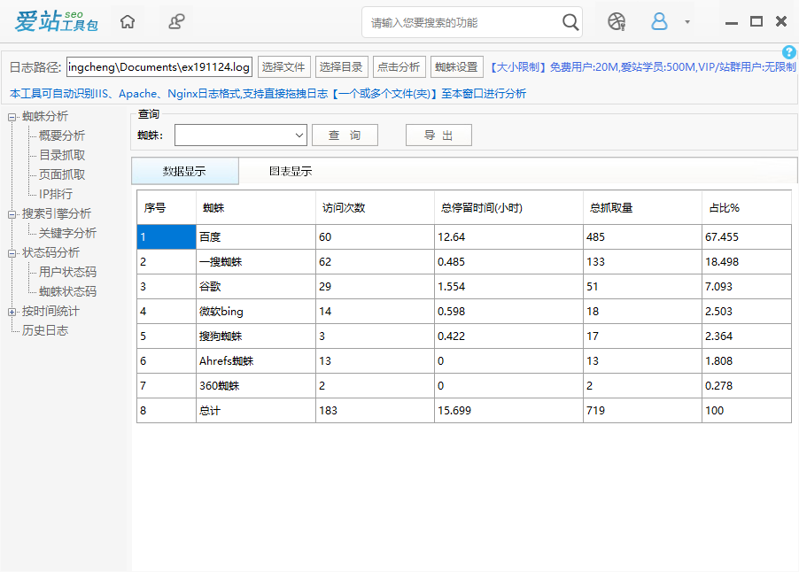The width and height of the screenshot is (799, 572).
Task: Select the 总计 total row cell
Action: pyautogui.click(x=256, y=411)
